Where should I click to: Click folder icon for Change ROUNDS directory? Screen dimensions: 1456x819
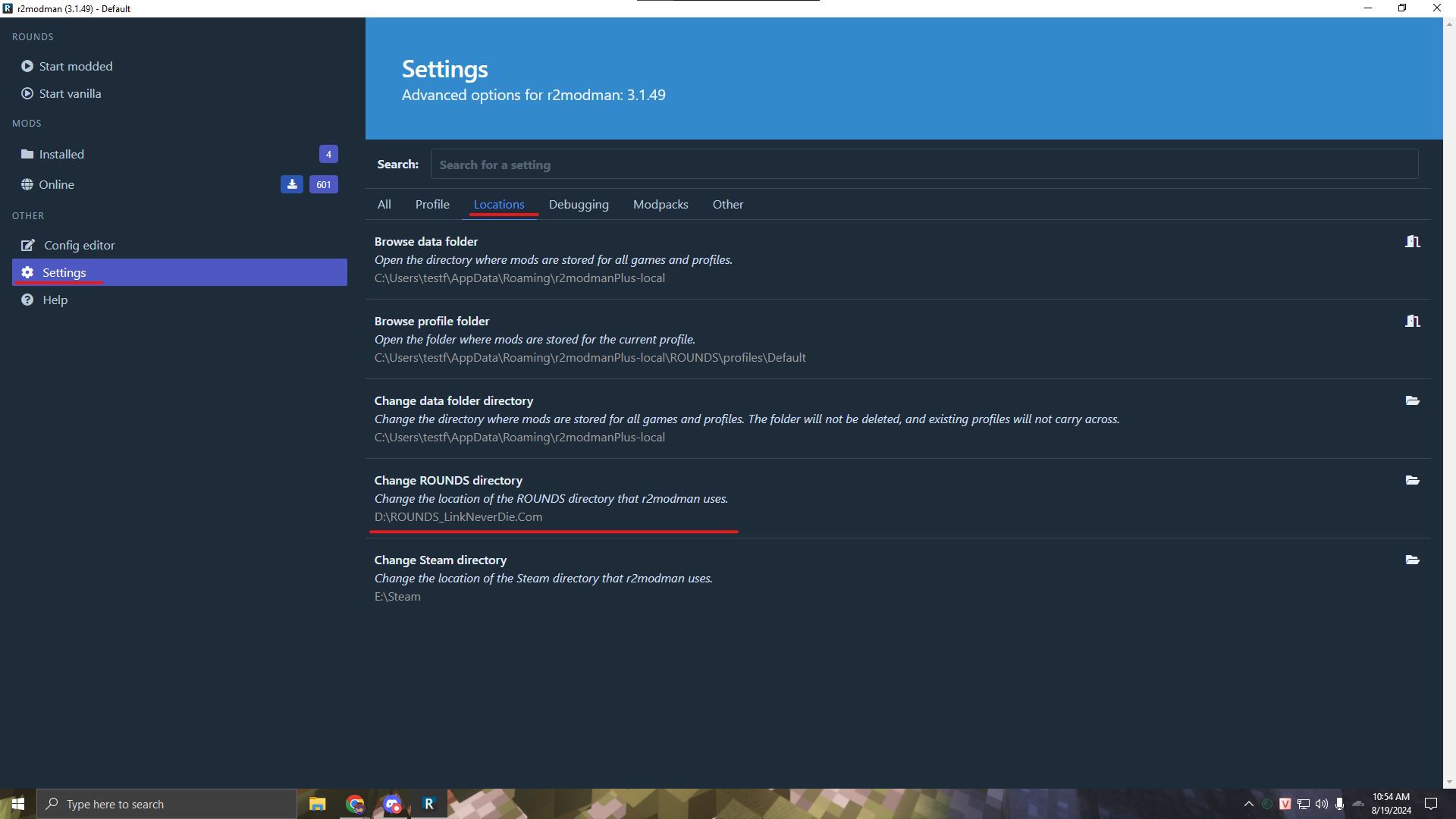click(1412, 481)
